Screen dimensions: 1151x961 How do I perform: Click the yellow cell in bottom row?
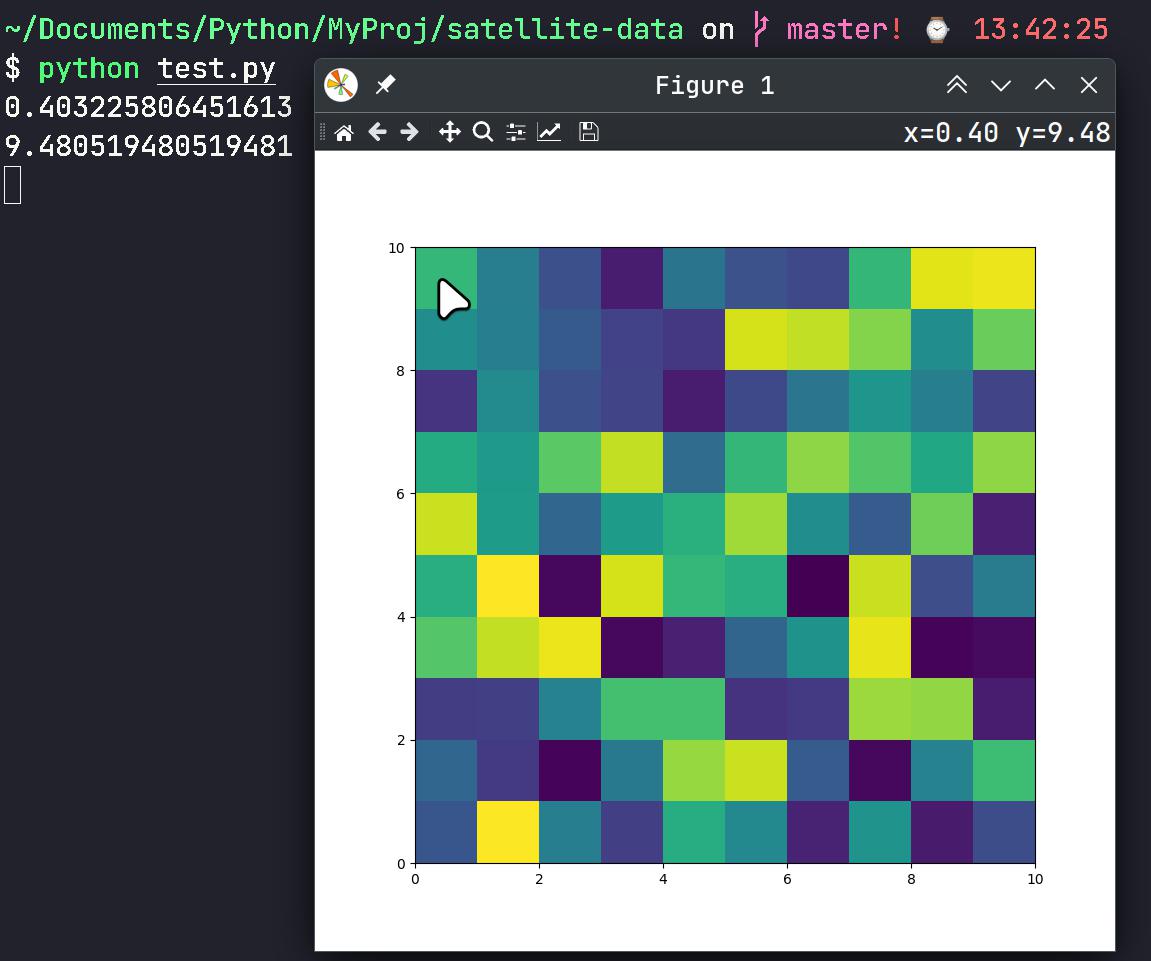coord(508,832)
